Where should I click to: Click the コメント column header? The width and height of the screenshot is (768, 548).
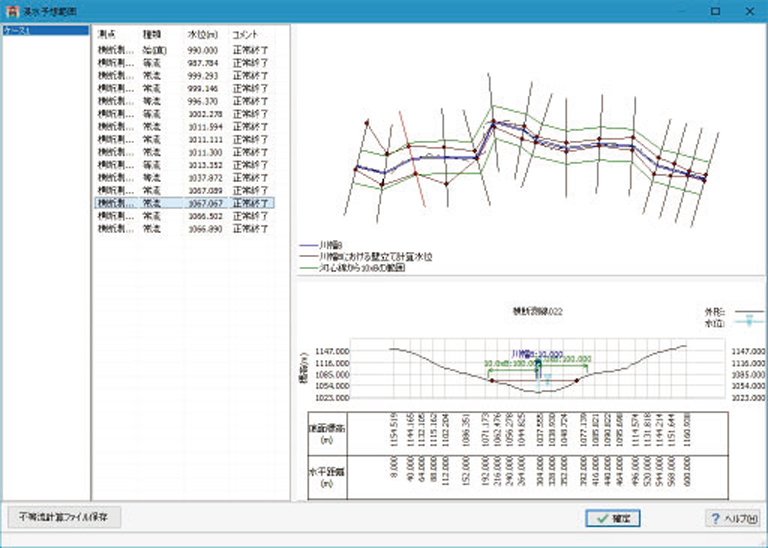click(x=245, y=34)
